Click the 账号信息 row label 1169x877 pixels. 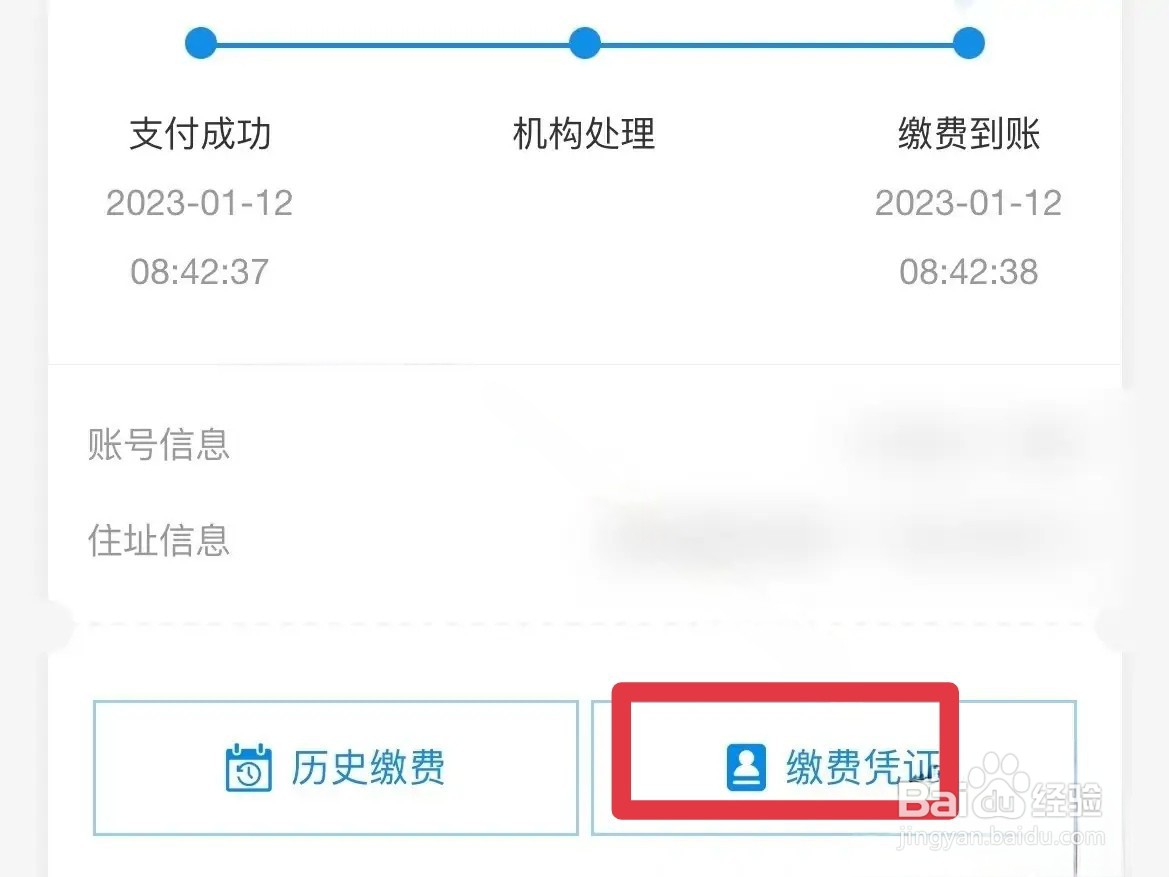pos(159,444)
